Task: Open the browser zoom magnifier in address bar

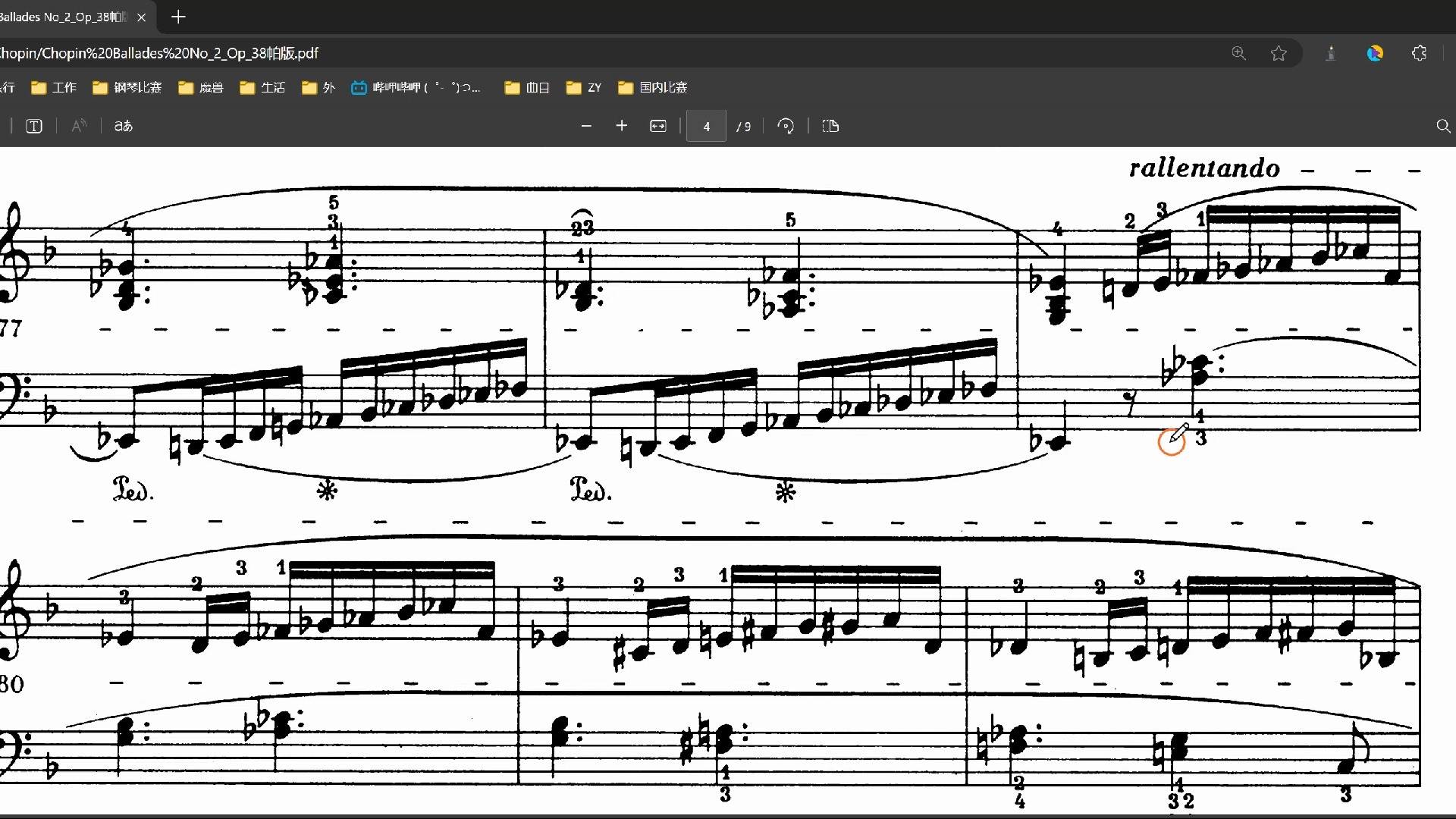Action: coord(1238,53)
